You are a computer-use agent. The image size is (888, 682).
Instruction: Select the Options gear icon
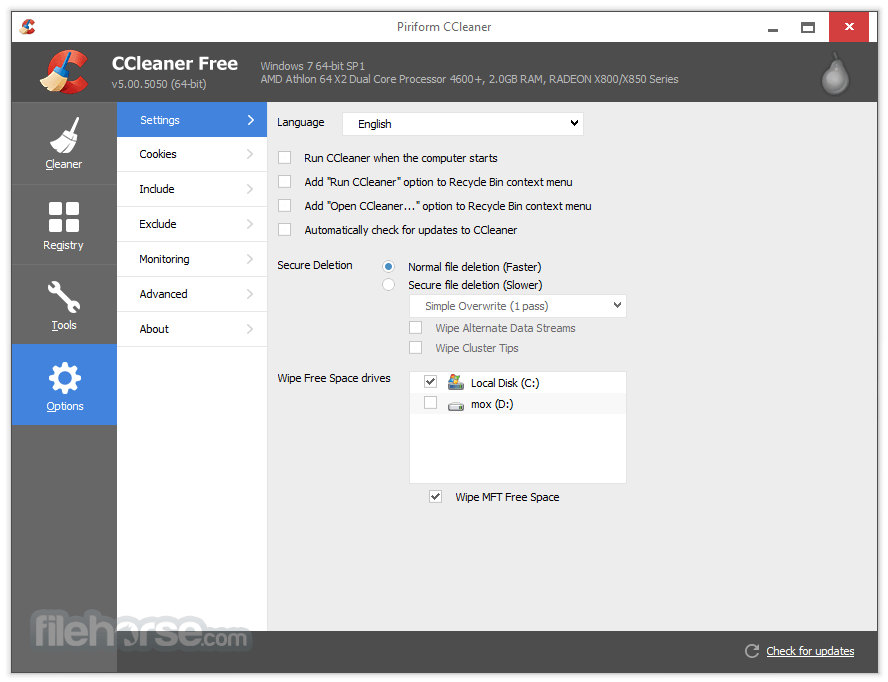point(65,378)
